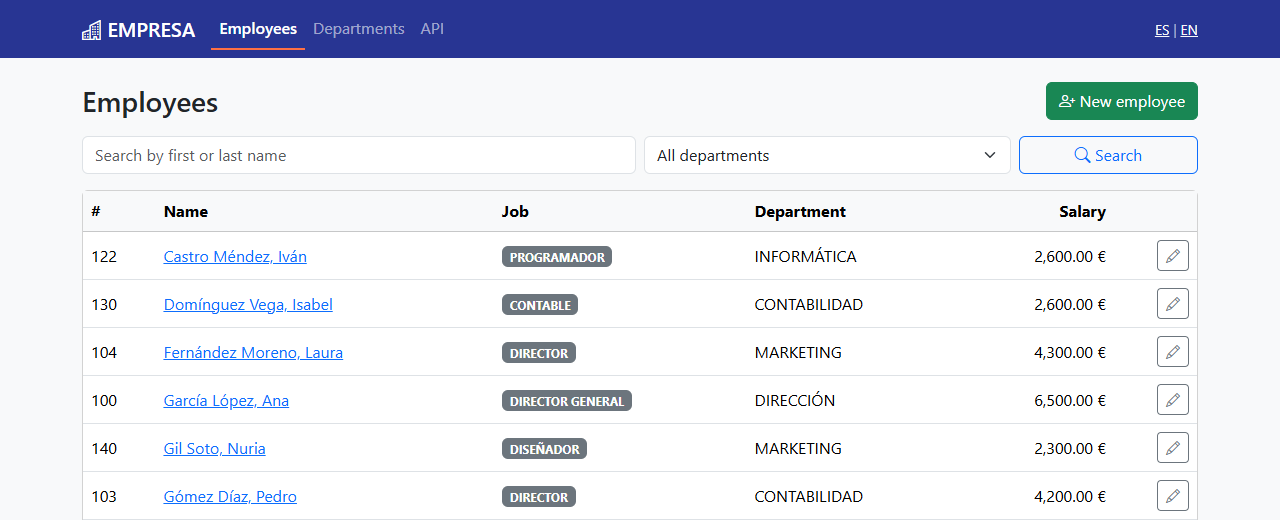Open Gómez Díaz, Pedro profile link

230,496
